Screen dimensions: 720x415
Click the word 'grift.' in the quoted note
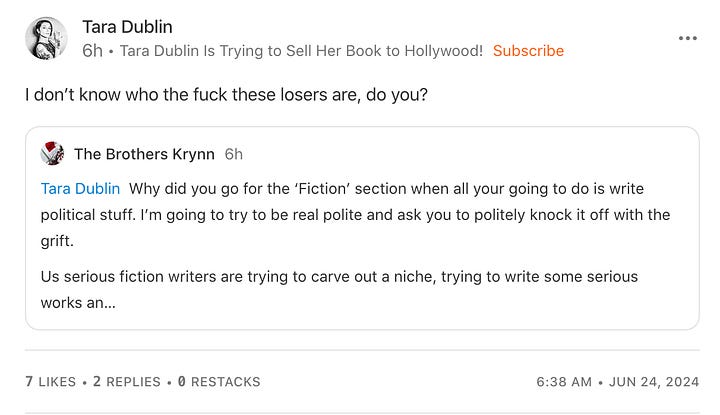[x=57, y=241]
